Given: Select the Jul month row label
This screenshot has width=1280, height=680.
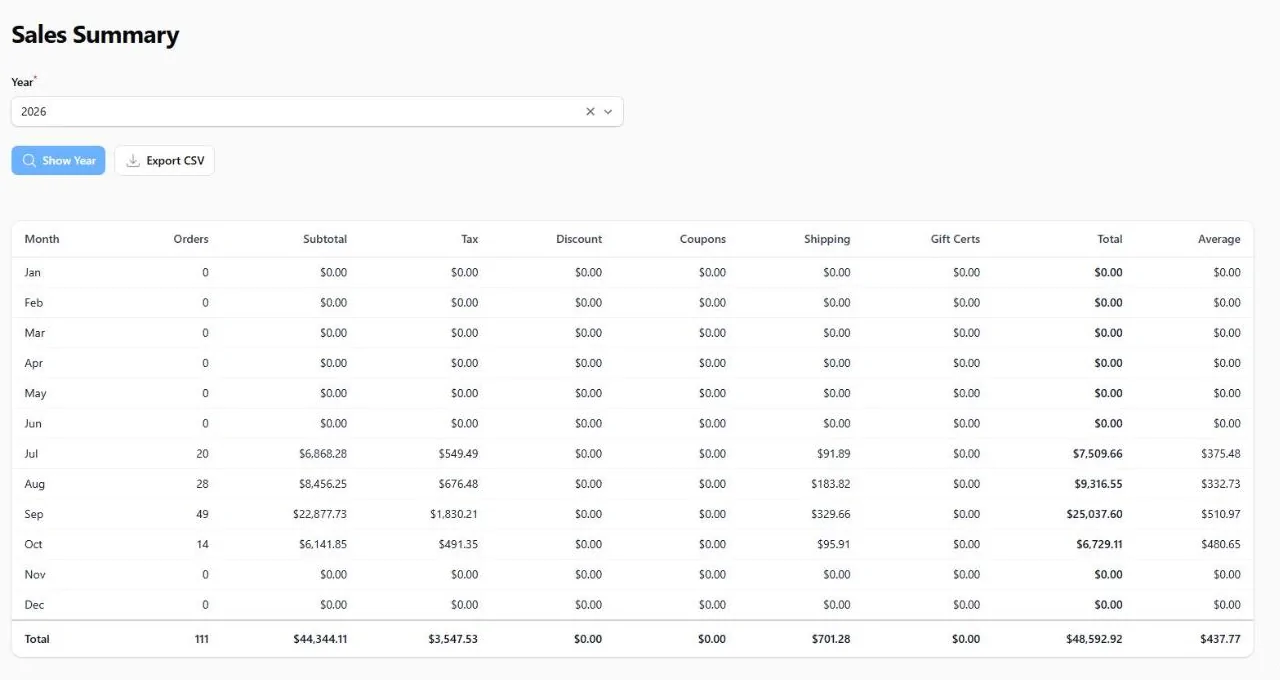Looking at the screenshot, I should tap(31, 454).
